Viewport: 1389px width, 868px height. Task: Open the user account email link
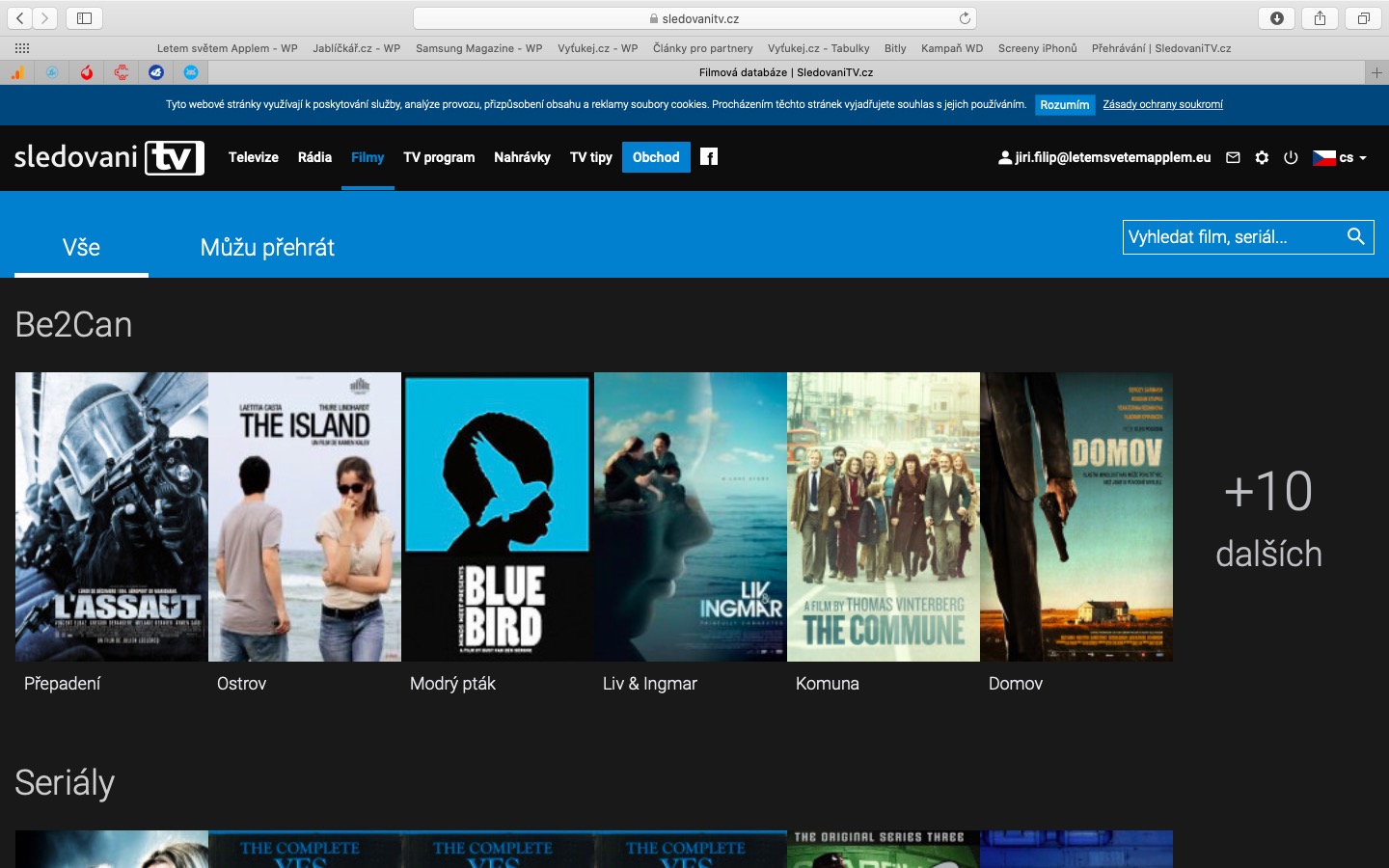1104,157
